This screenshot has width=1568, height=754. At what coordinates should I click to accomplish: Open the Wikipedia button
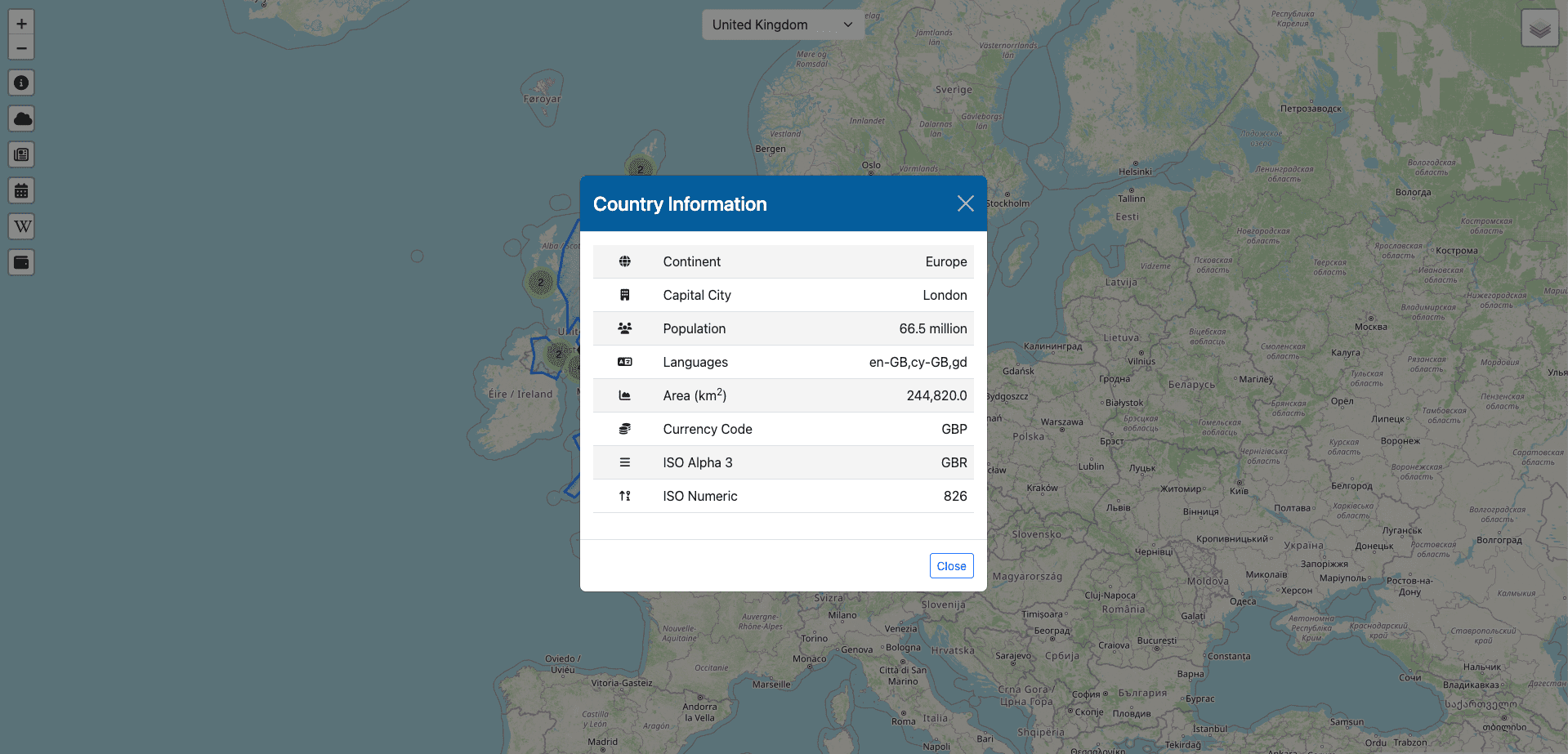[x=21, y=226]
